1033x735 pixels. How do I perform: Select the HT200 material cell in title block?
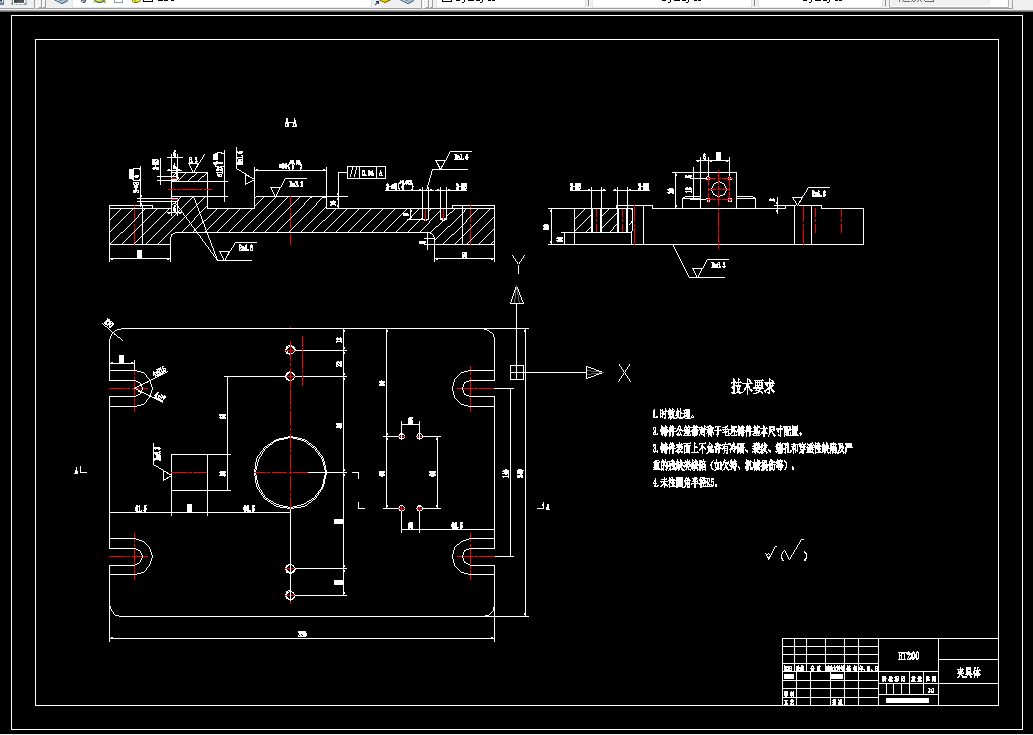point(908,656)
